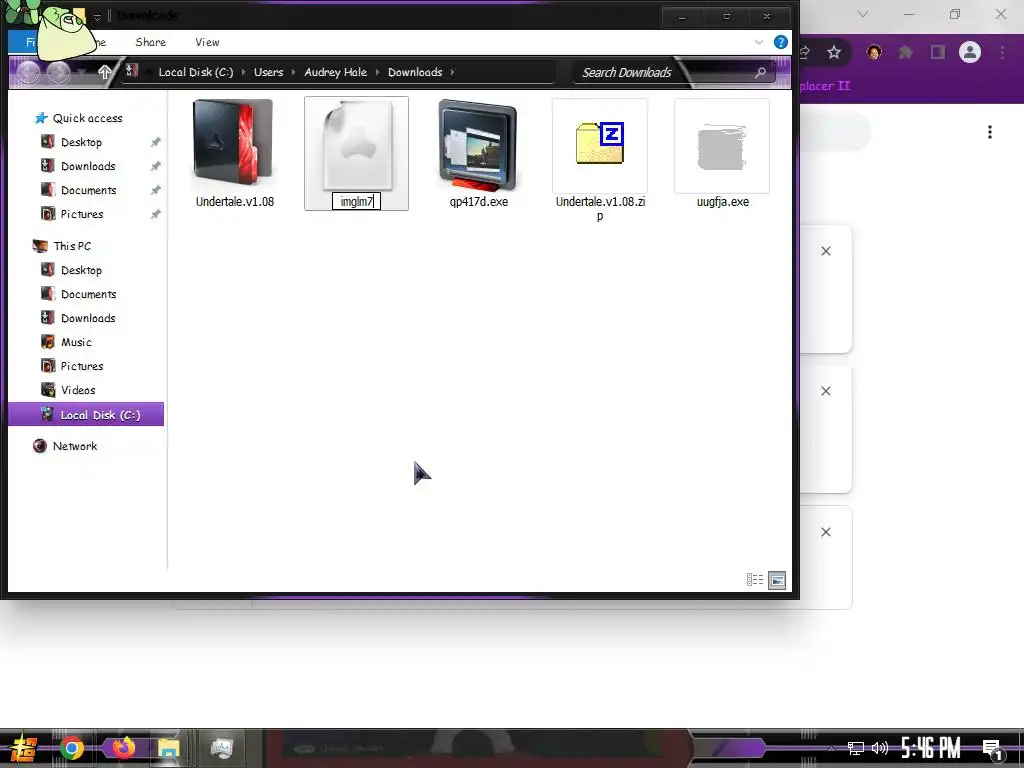
Task: Expand the arrow after Users breadcrumb
Action: point(294,72)
